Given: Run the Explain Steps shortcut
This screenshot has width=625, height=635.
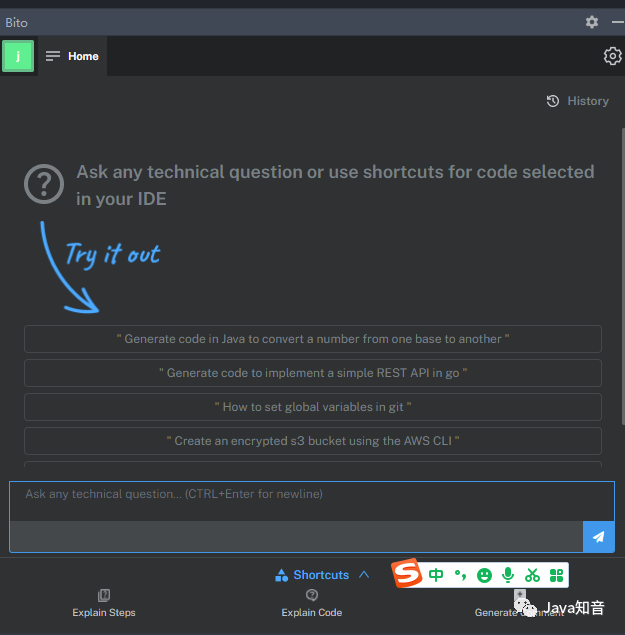Looking at the screenshot, I should (x=104, y=612).
